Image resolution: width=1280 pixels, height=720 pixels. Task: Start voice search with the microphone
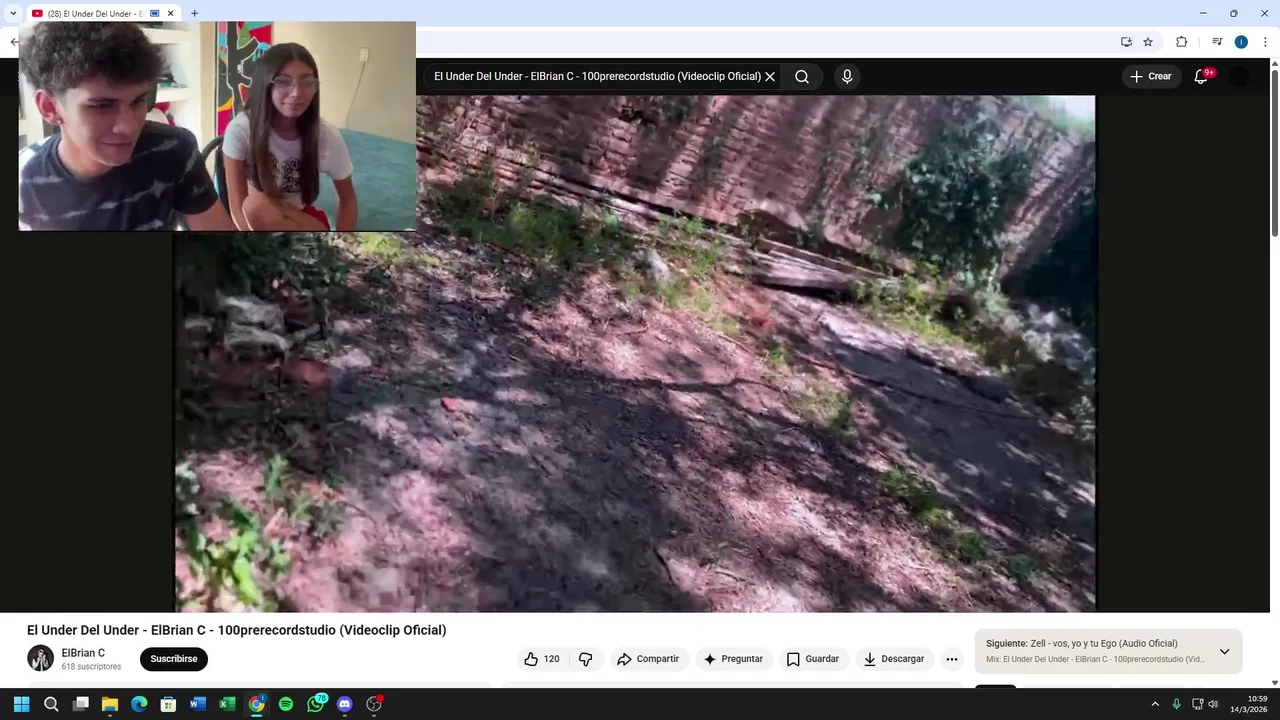pyautogui.click(x=847, y=77)
